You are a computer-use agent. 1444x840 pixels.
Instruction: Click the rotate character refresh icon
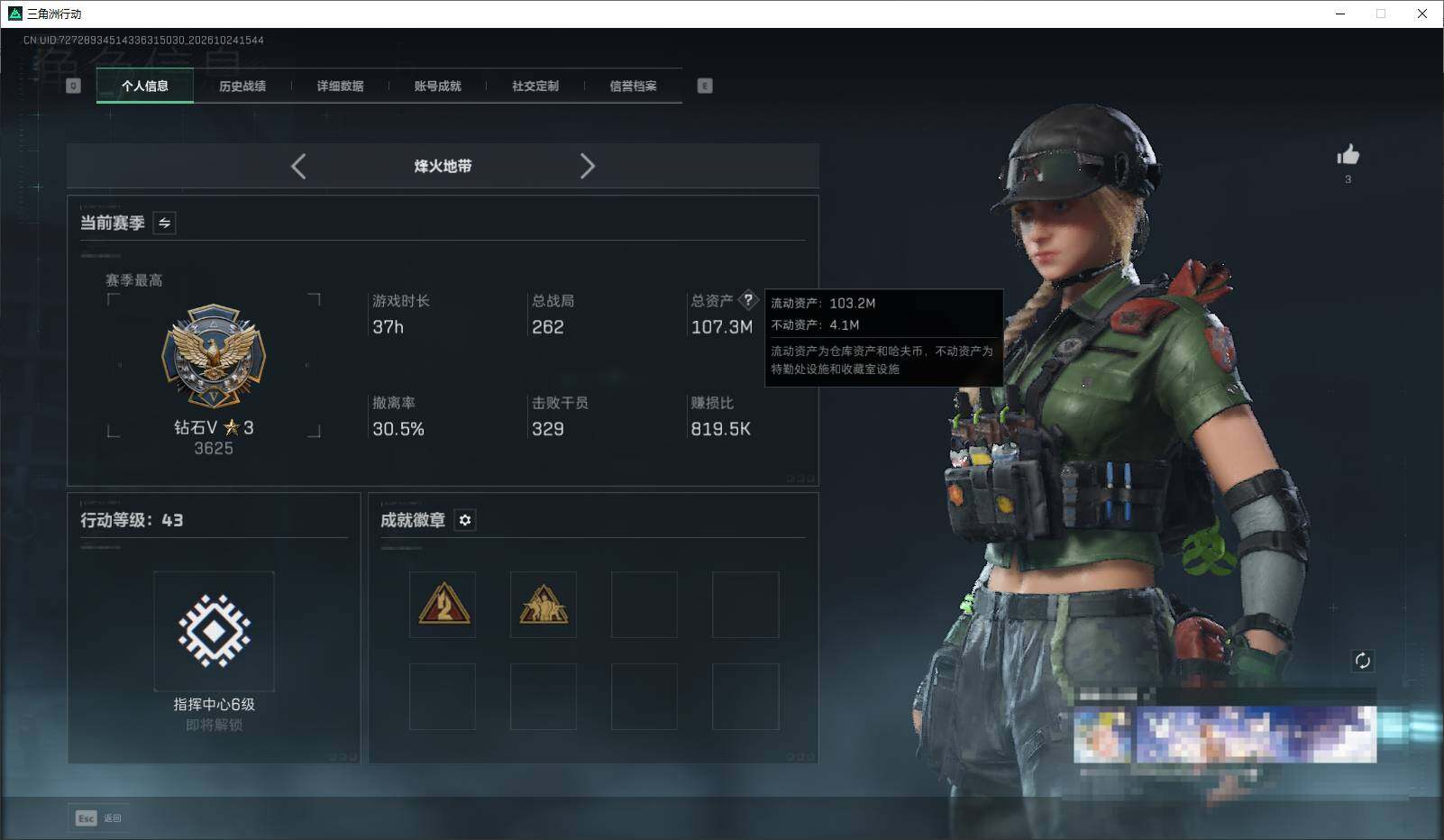[x=1363, y=661]
